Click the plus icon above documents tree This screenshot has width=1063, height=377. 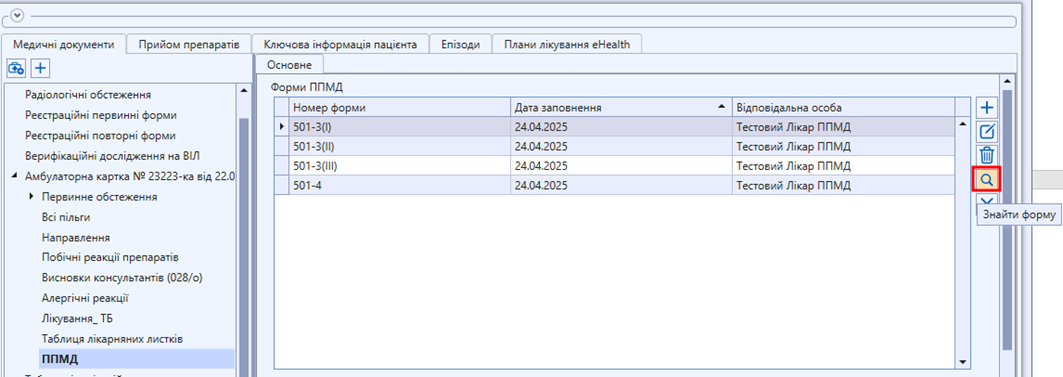coord(40,68)
